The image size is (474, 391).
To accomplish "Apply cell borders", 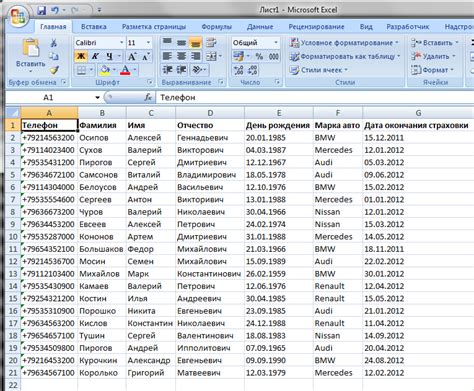I will (81, 70).
